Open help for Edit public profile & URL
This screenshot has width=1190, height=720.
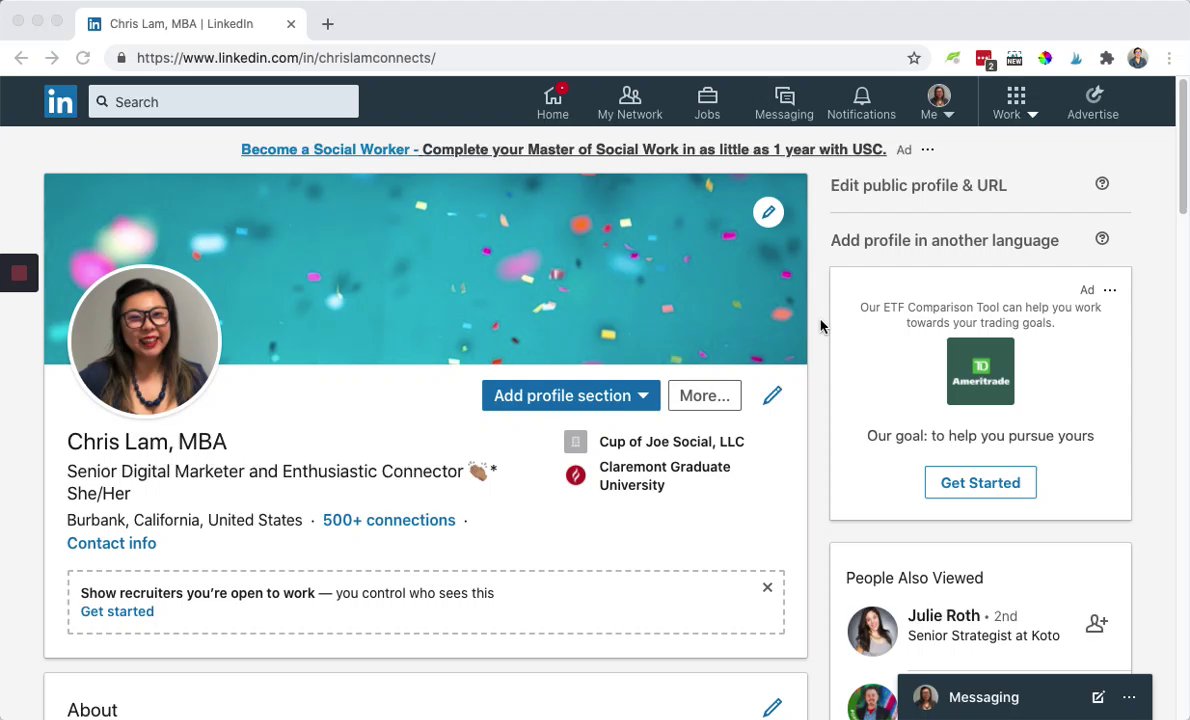1102,184
